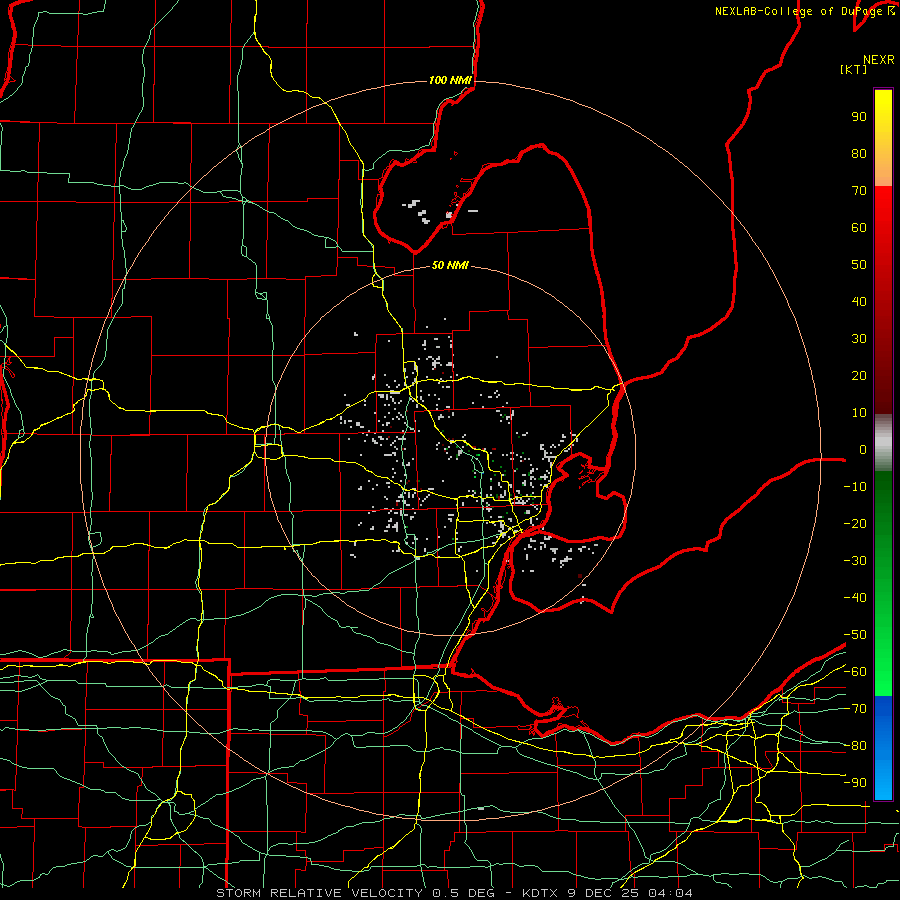Click the [KT] units label
This screenshot has height=900, width=900.
[854, 69]
